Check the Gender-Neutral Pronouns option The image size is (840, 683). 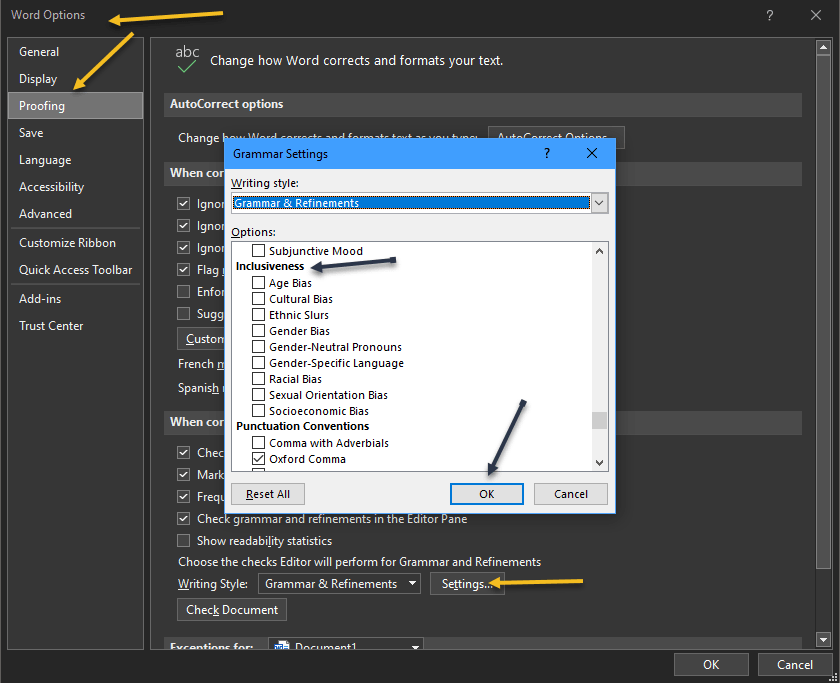[x=259, y=347]
